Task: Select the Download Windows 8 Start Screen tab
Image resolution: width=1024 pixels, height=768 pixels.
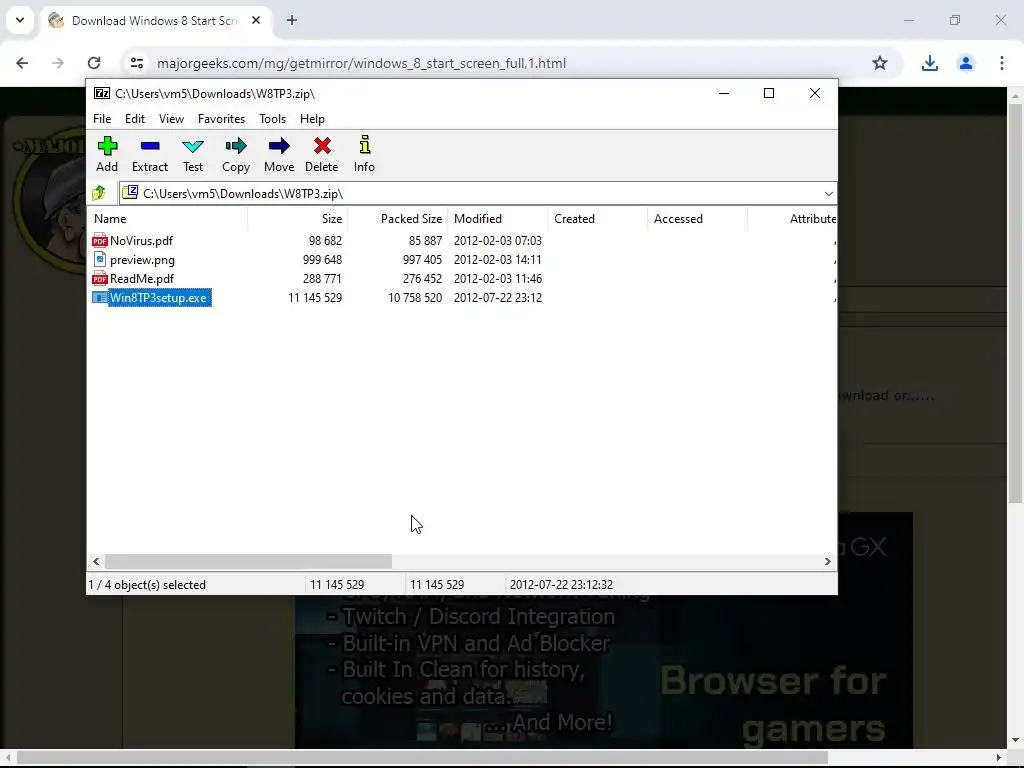Action: click(x=156, y=20)
